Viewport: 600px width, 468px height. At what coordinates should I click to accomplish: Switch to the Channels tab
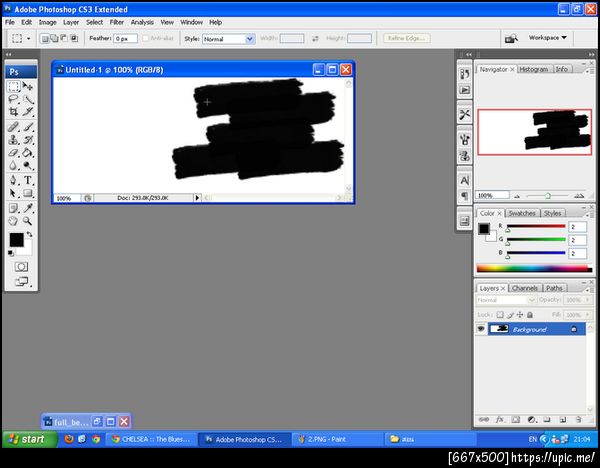coord(525,288)
